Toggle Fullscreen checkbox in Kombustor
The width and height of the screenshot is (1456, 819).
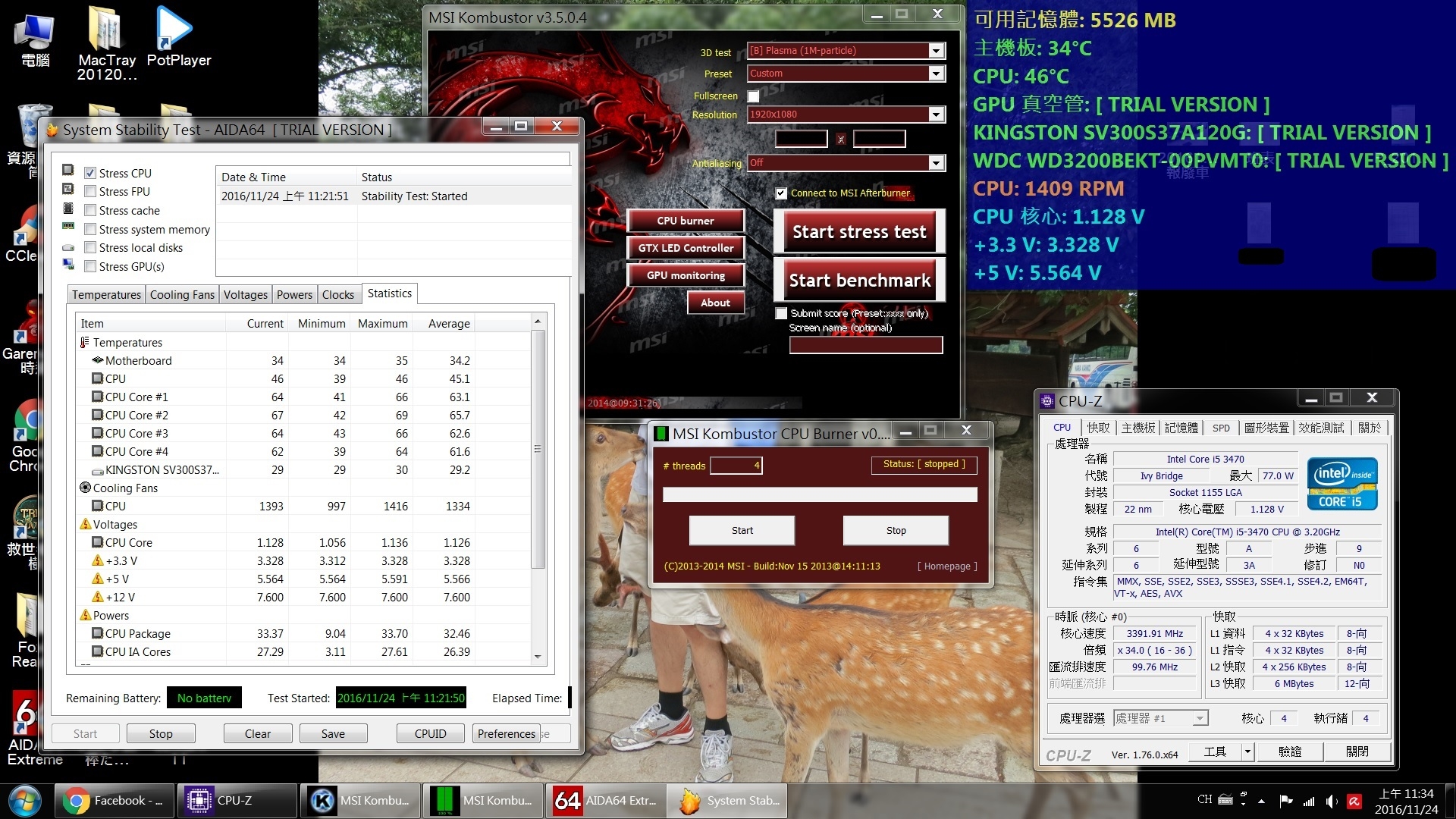pos(753,96)
